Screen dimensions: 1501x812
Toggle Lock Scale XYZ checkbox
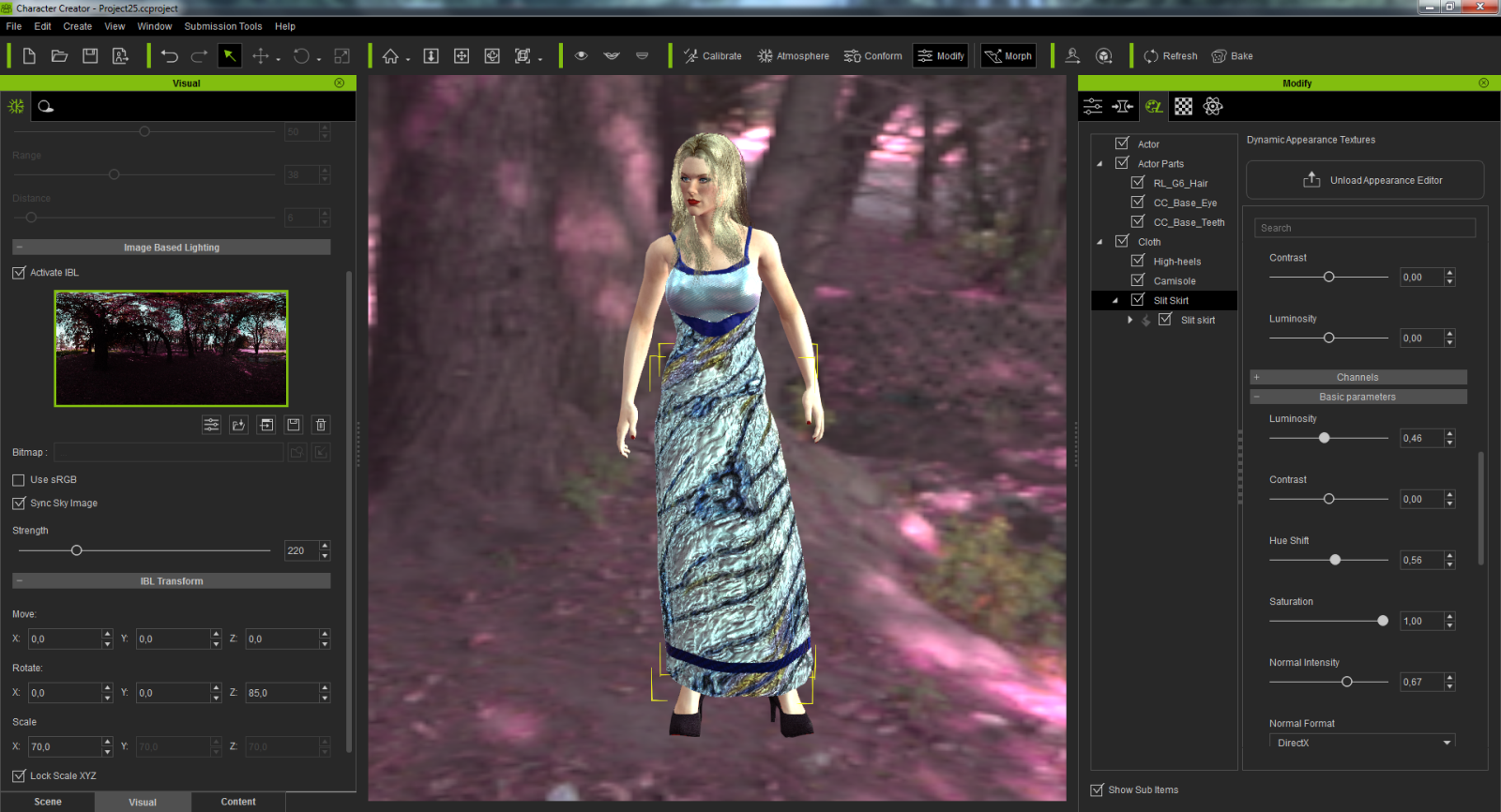click(19, 776)
